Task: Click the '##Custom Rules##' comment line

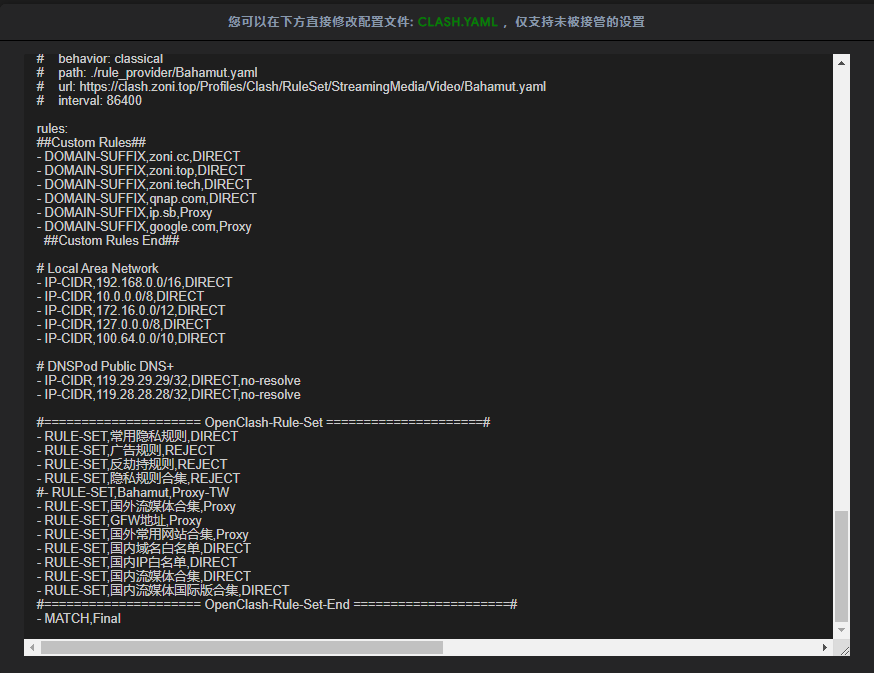Action: pyautogui.click(x=91, y=142)
